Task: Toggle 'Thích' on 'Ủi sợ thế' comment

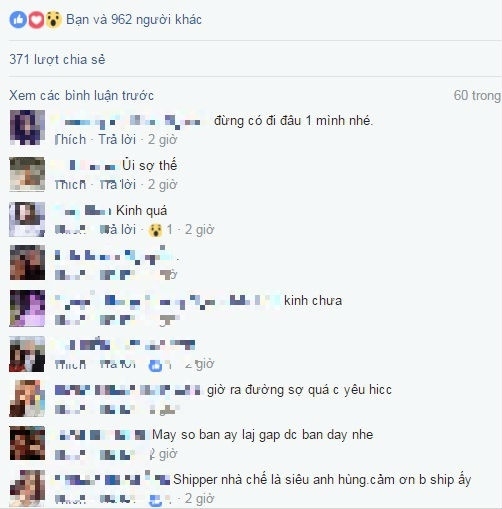Action: click(x=70, y=184)
